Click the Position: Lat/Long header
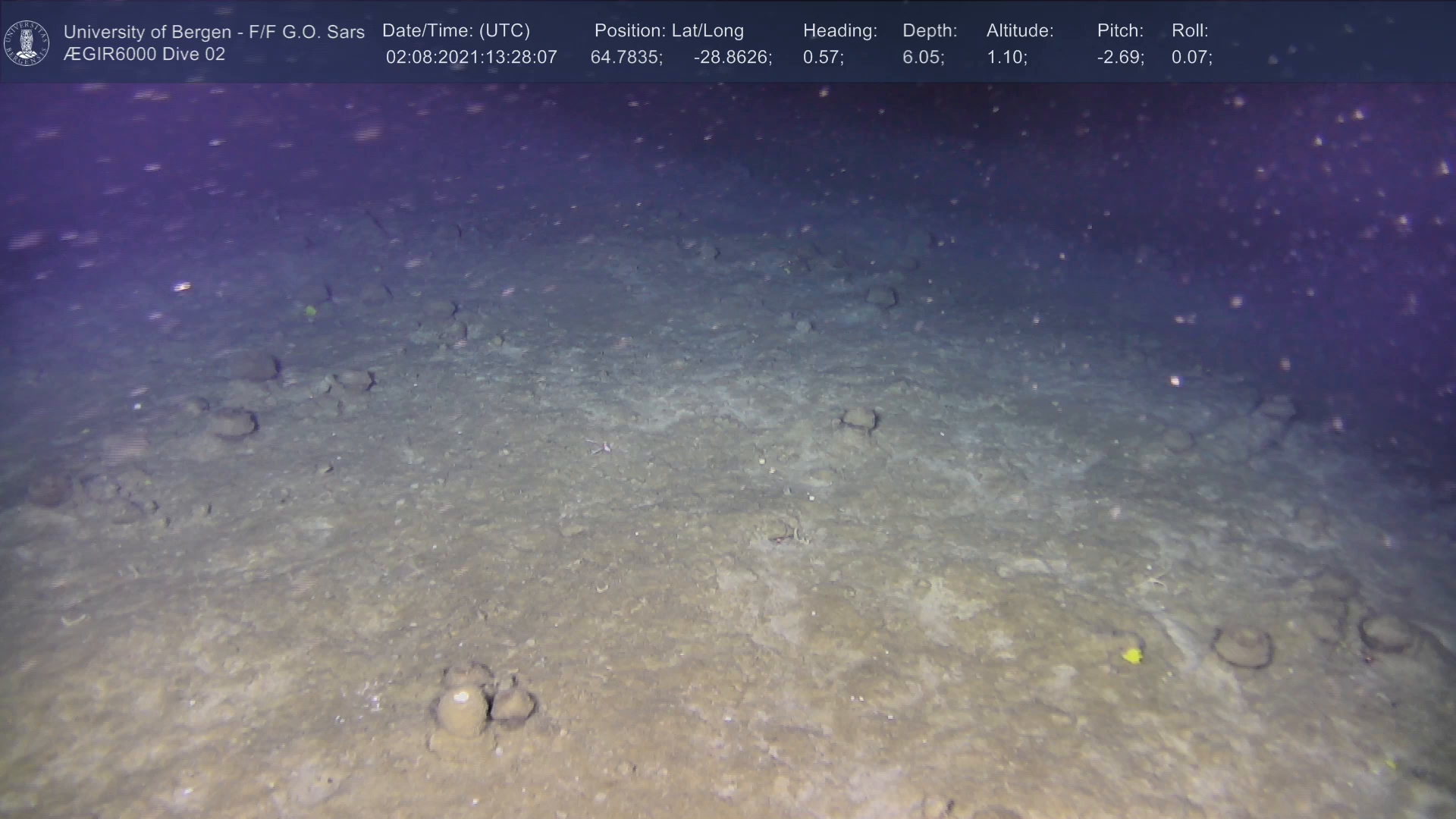This screenshot has width=1456, height=819. click(668, 31)
